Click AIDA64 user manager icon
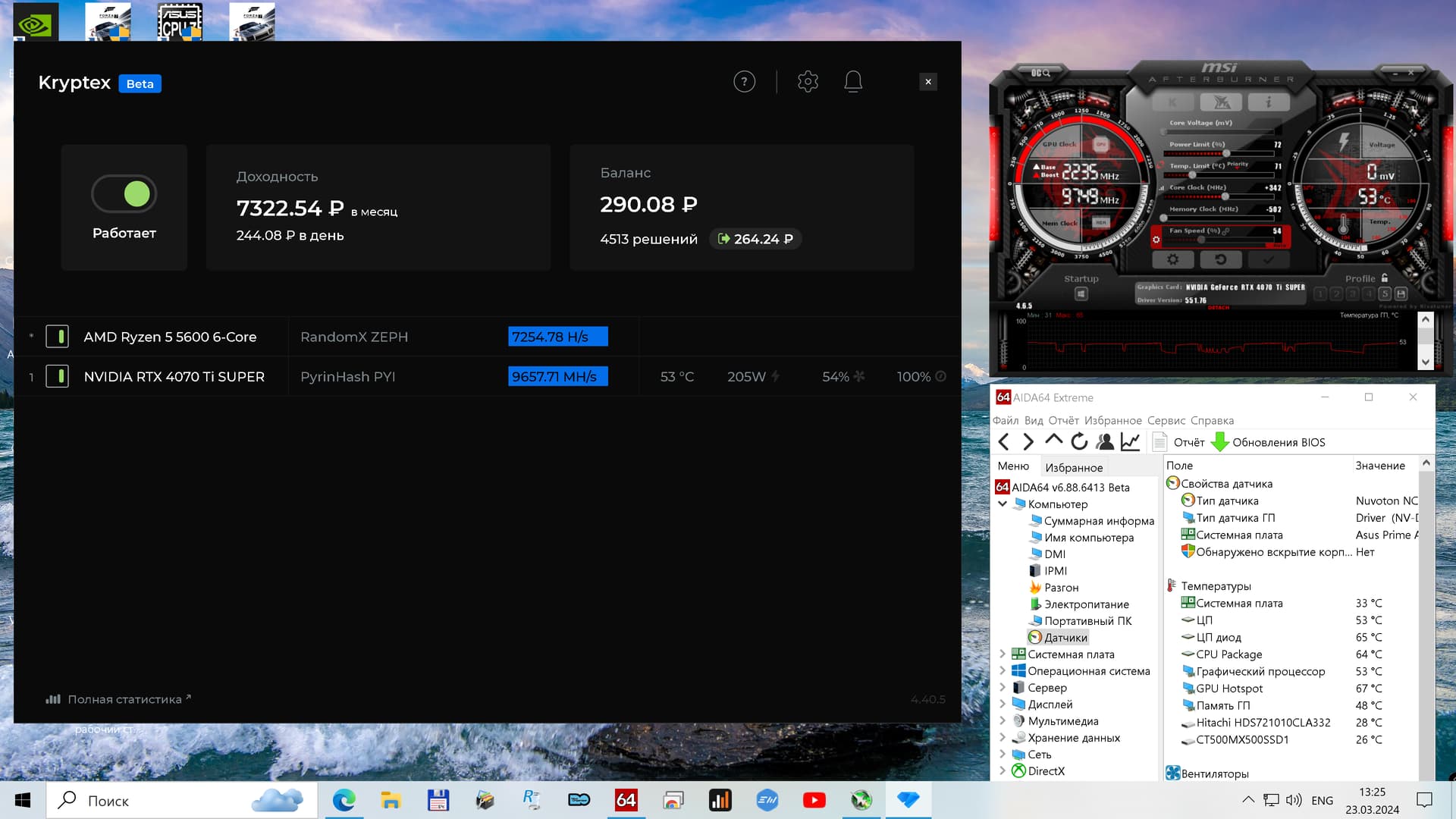This screenshot has height=819, width=1456. click(1105, 442)
